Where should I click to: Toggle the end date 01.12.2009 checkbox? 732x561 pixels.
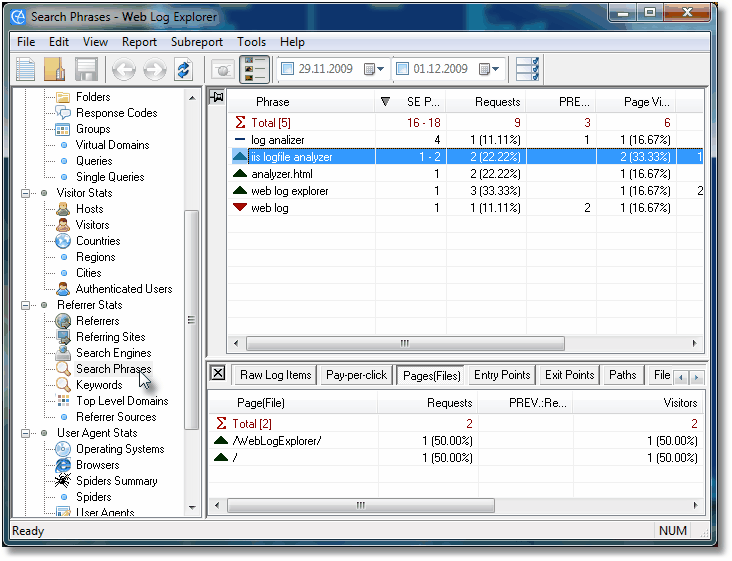point(402,69)
